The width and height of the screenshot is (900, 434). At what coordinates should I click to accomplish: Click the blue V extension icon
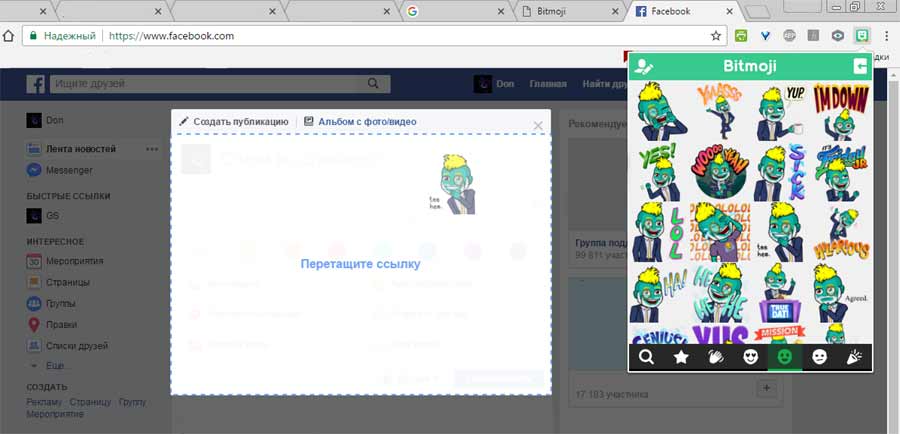coord(765,36)
